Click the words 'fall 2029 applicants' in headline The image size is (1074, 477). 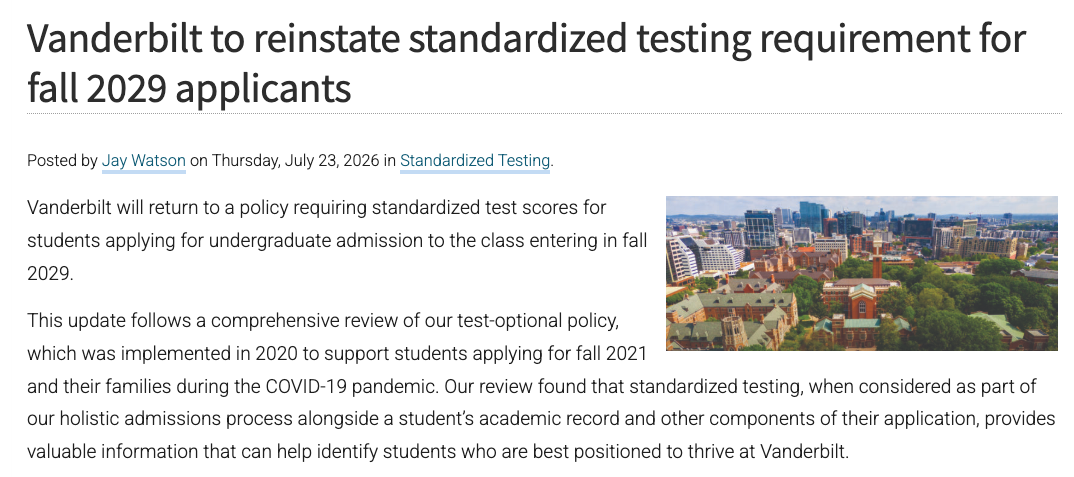tap(189, 88)
